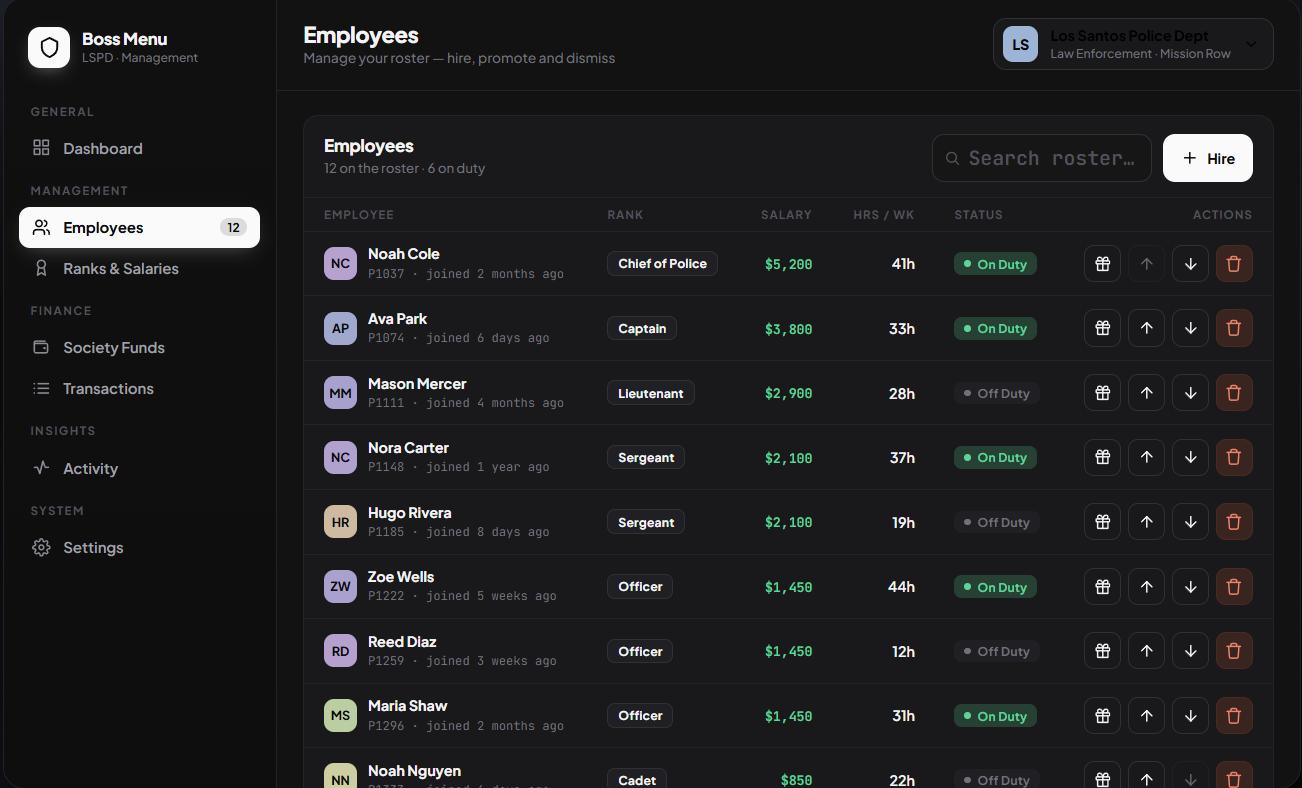Give Nora Carter a bonus gift
This screenshot has width=1302, height=788.
point(1102,457)
